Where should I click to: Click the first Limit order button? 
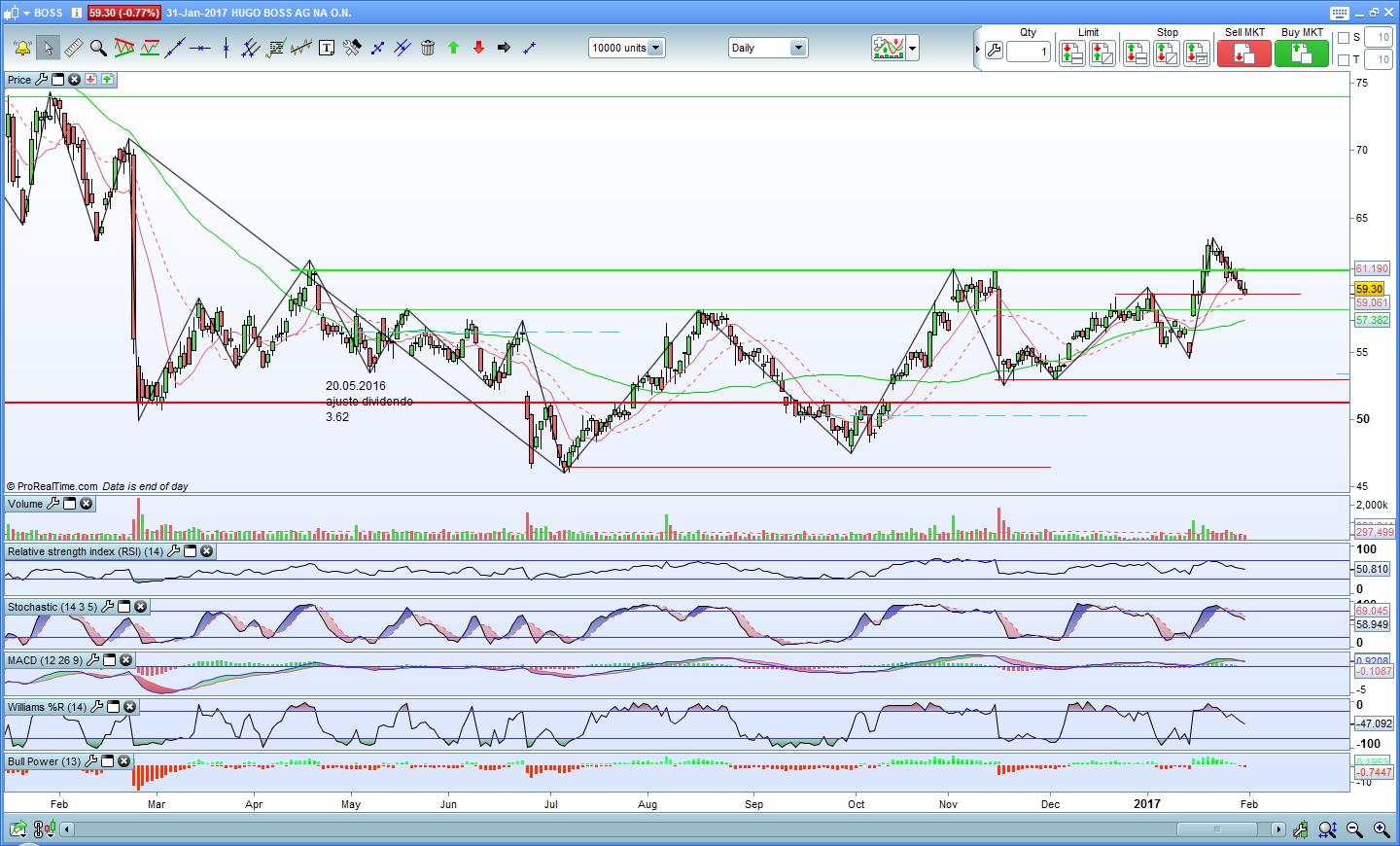tap(1071, 53)
